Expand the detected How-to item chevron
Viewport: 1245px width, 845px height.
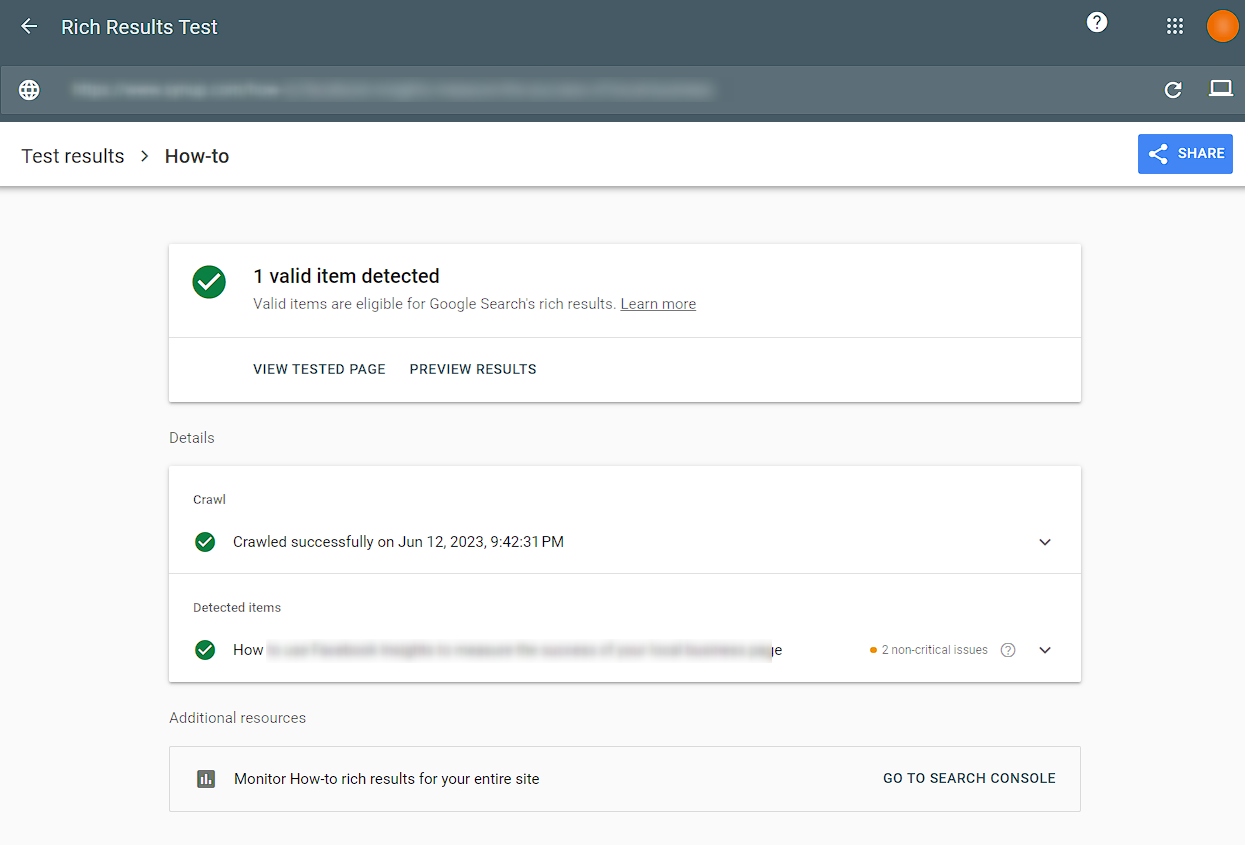1045,650
